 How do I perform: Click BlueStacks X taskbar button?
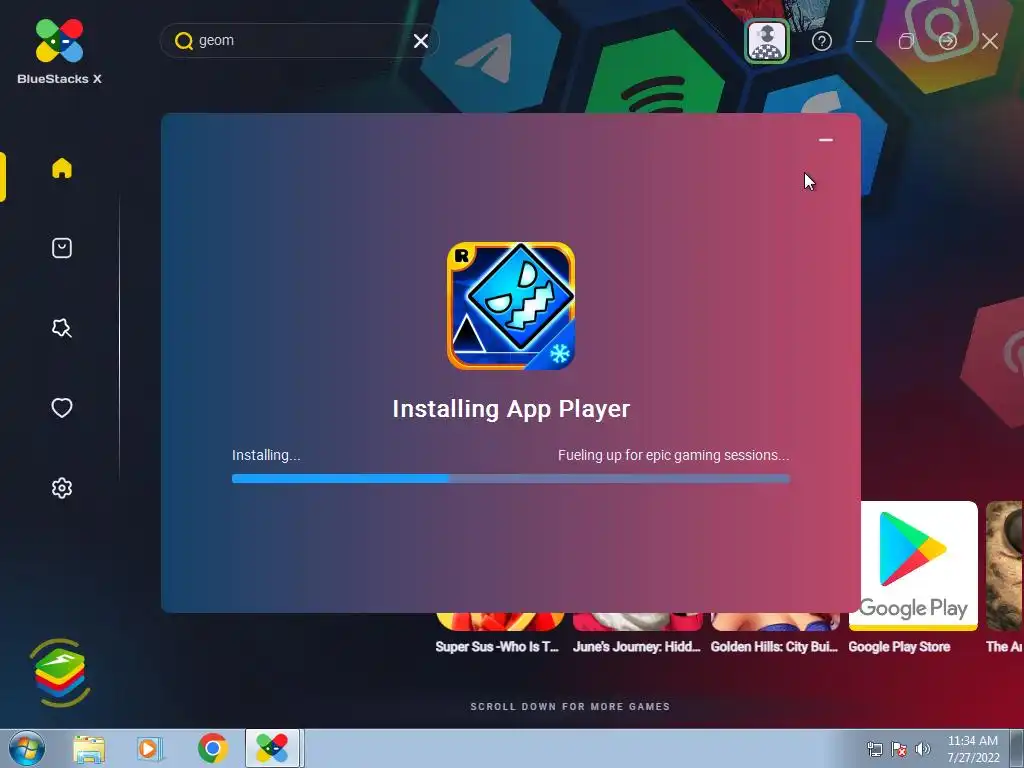tap(272, 748)
